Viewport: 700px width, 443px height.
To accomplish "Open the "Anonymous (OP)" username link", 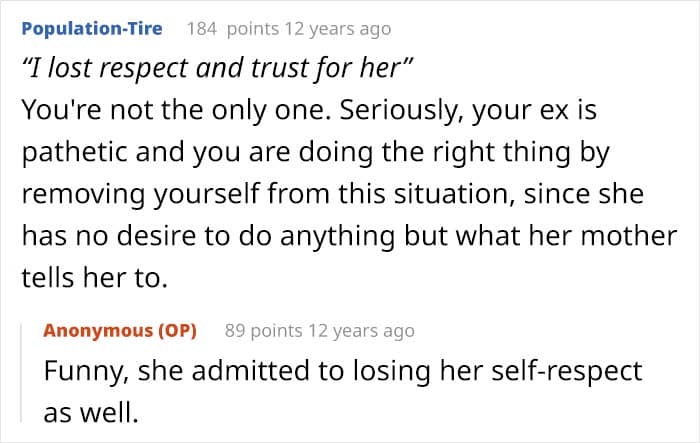I will [120, 330].
